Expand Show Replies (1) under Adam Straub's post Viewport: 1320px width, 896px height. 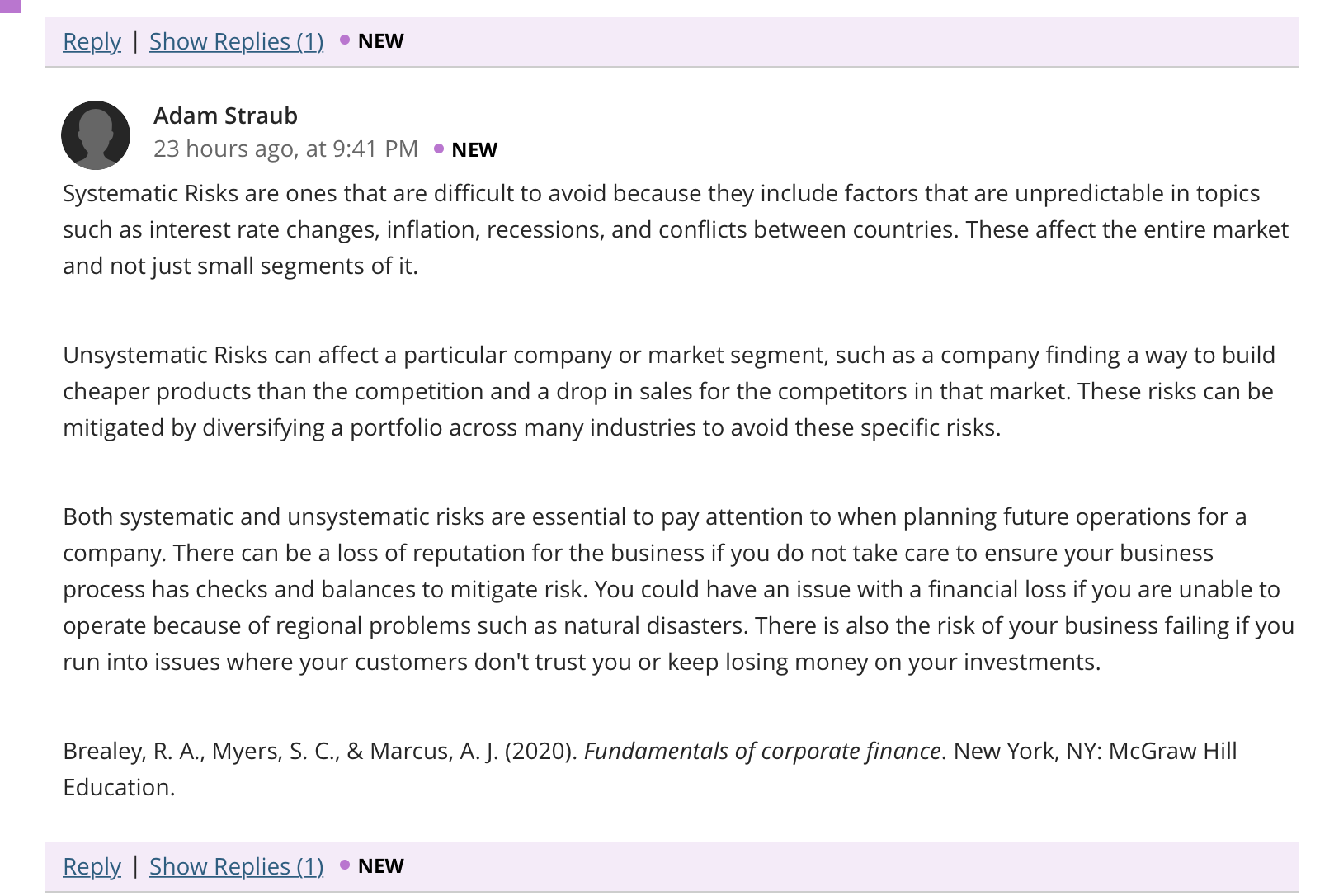[x=236, y=866]
